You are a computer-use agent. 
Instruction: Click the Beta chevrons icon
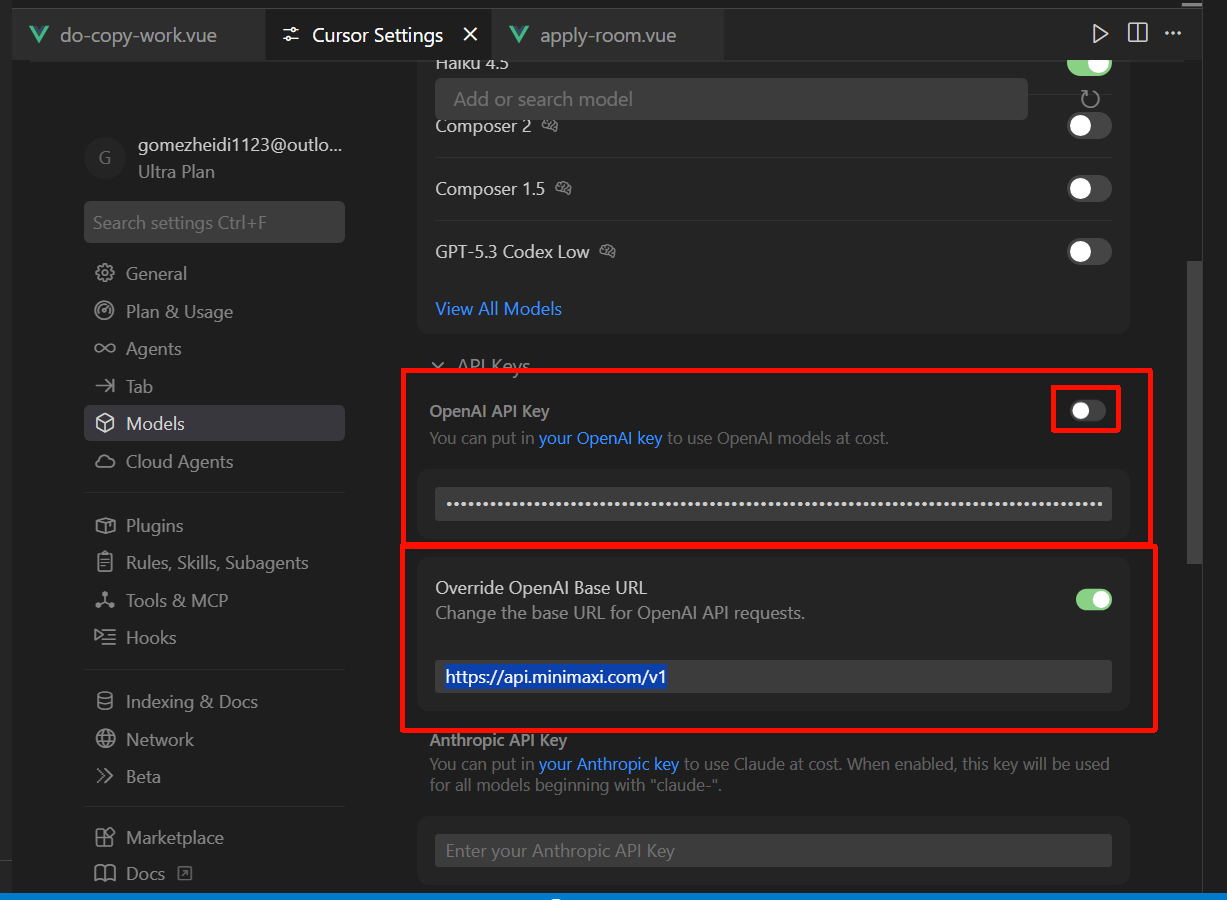pyautogui.click(x=105, y=776)
